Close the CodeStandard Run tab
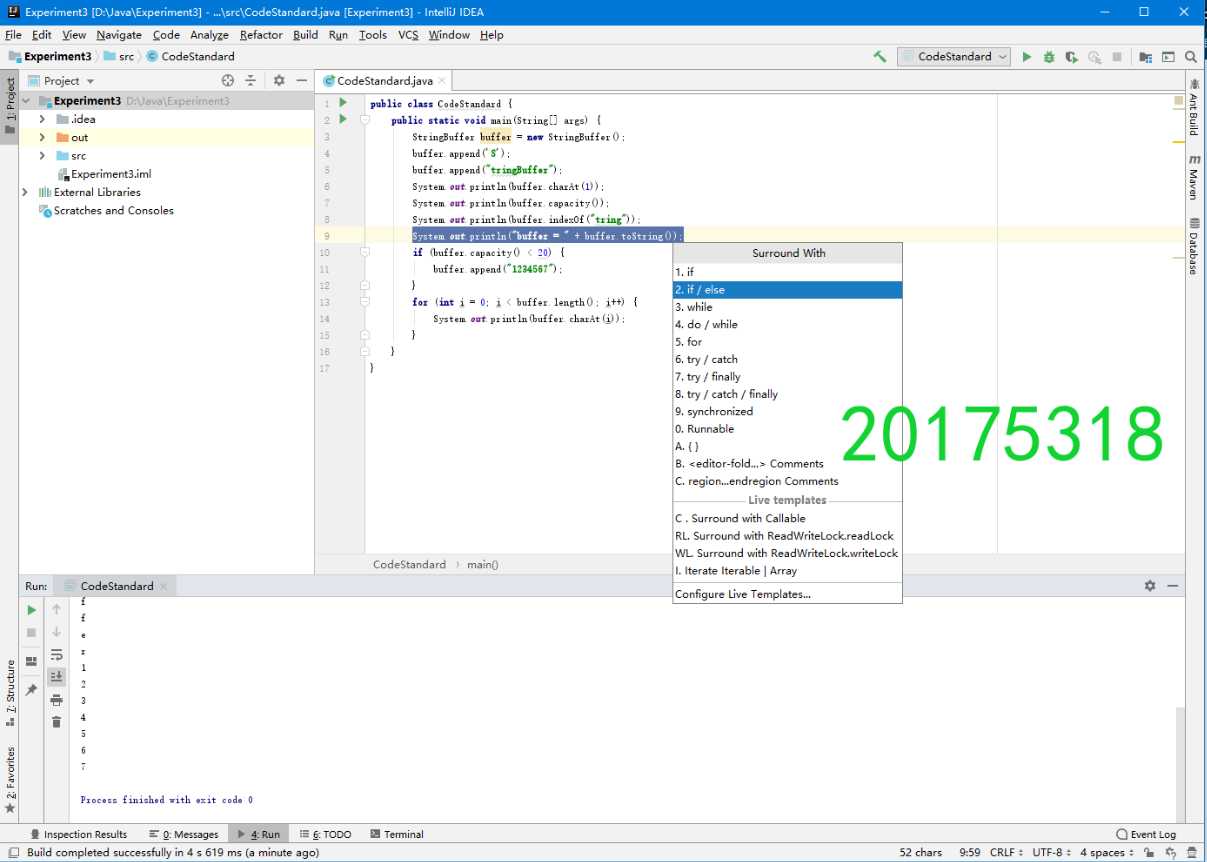 point(164,586)
